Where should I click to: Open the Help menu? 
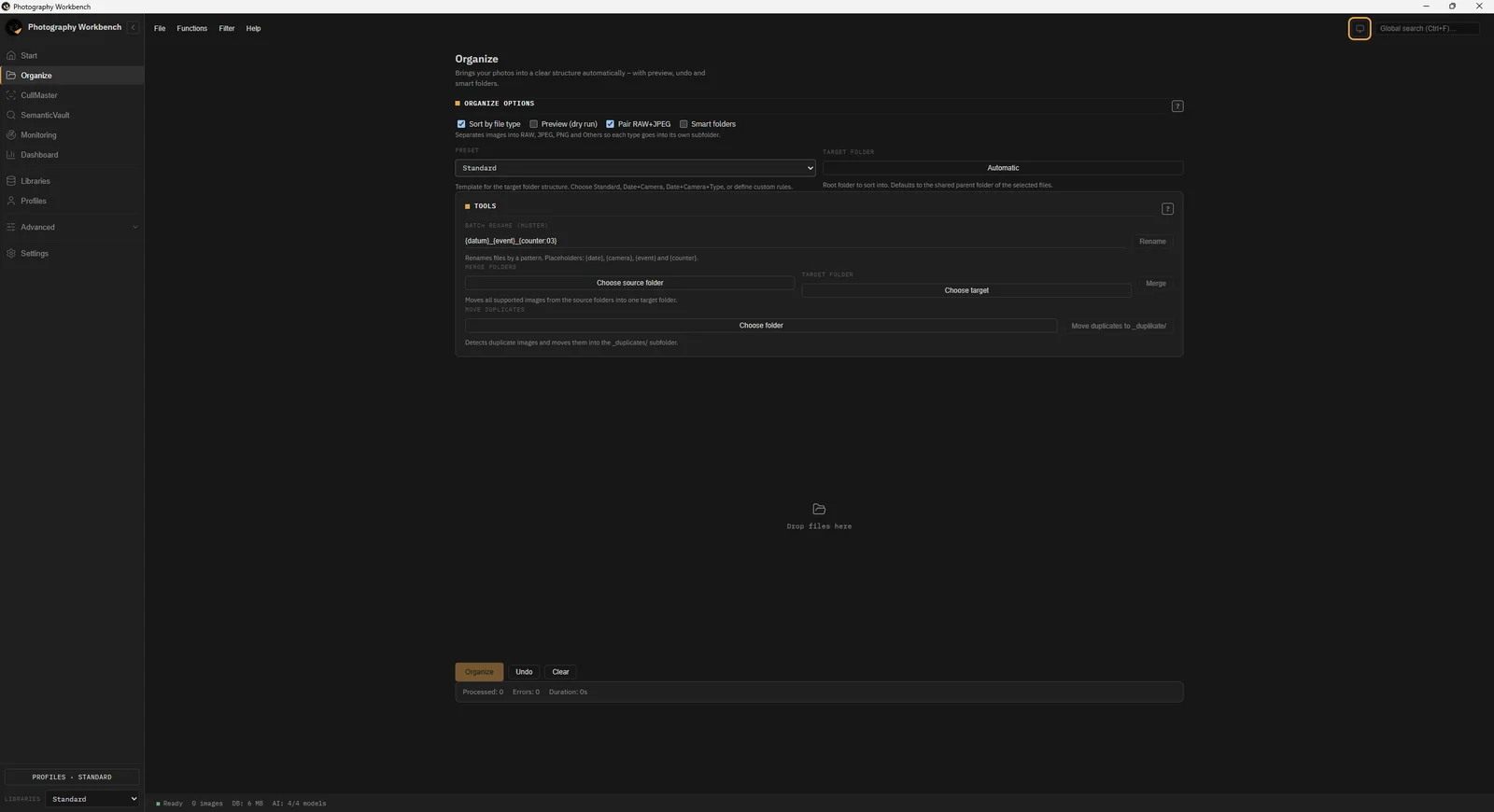pos(253,28)
